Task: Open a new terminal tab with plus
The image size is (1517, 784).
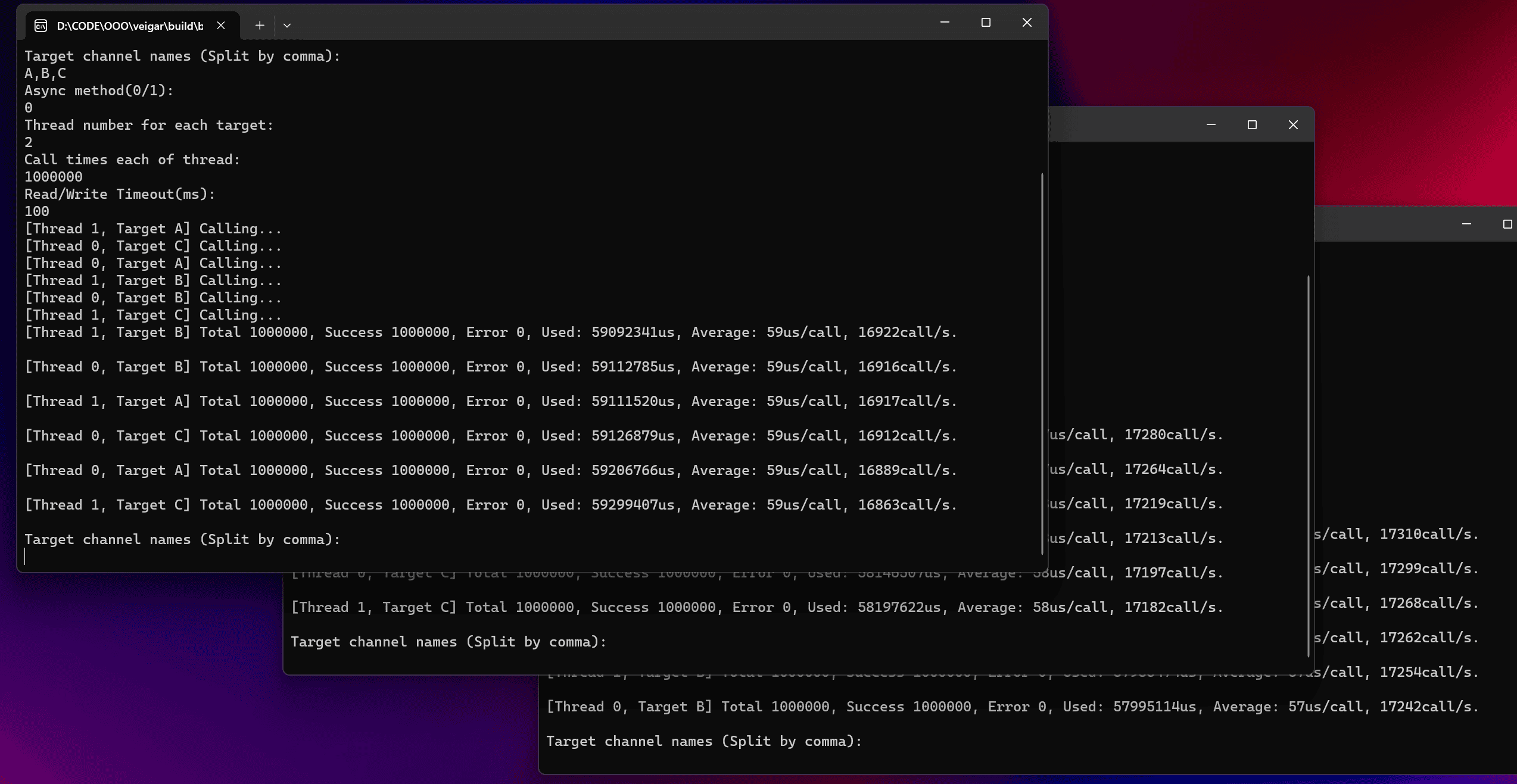Action: [260, 26]
